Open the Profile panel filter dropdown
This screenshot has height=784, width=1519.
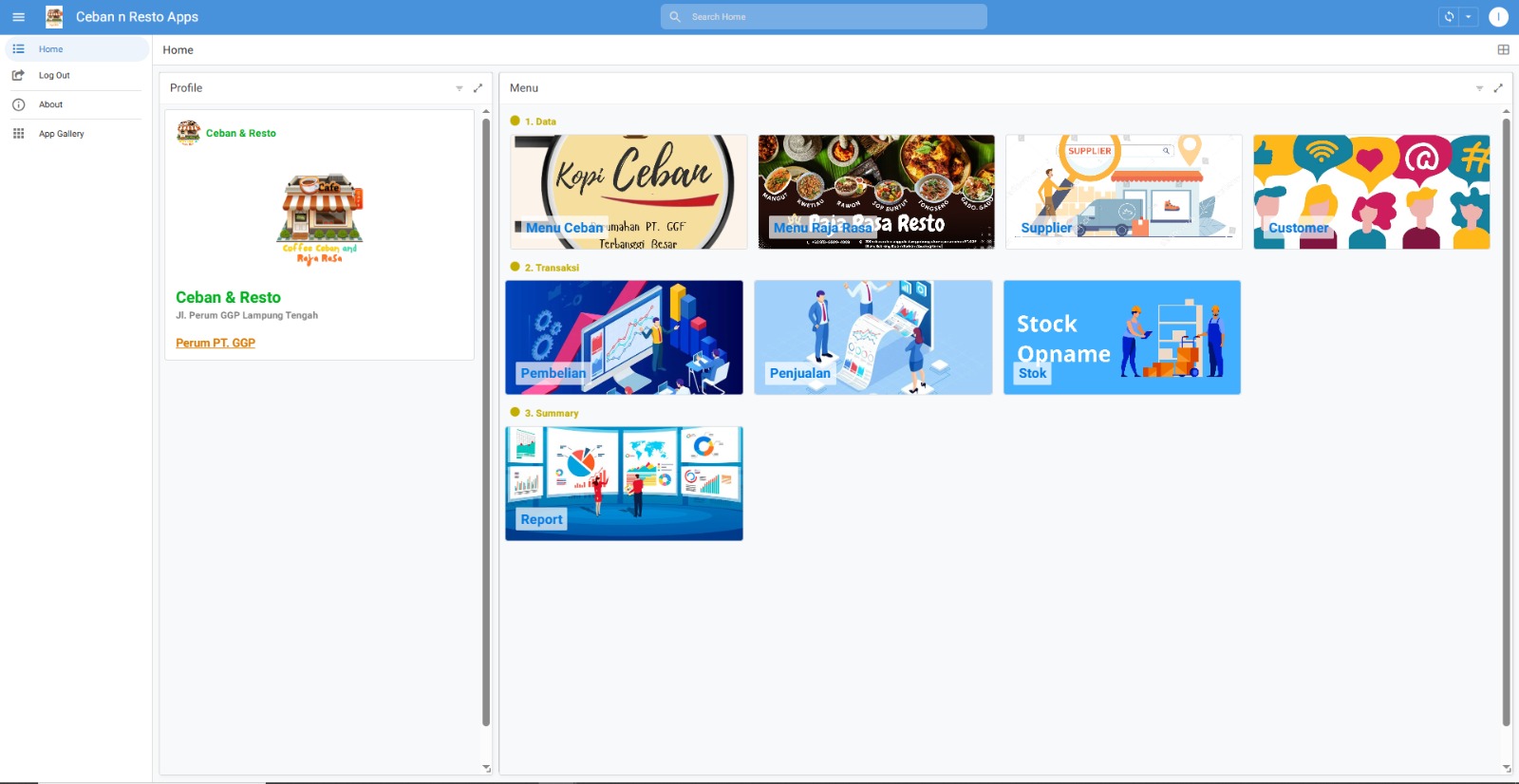point(459,88)
